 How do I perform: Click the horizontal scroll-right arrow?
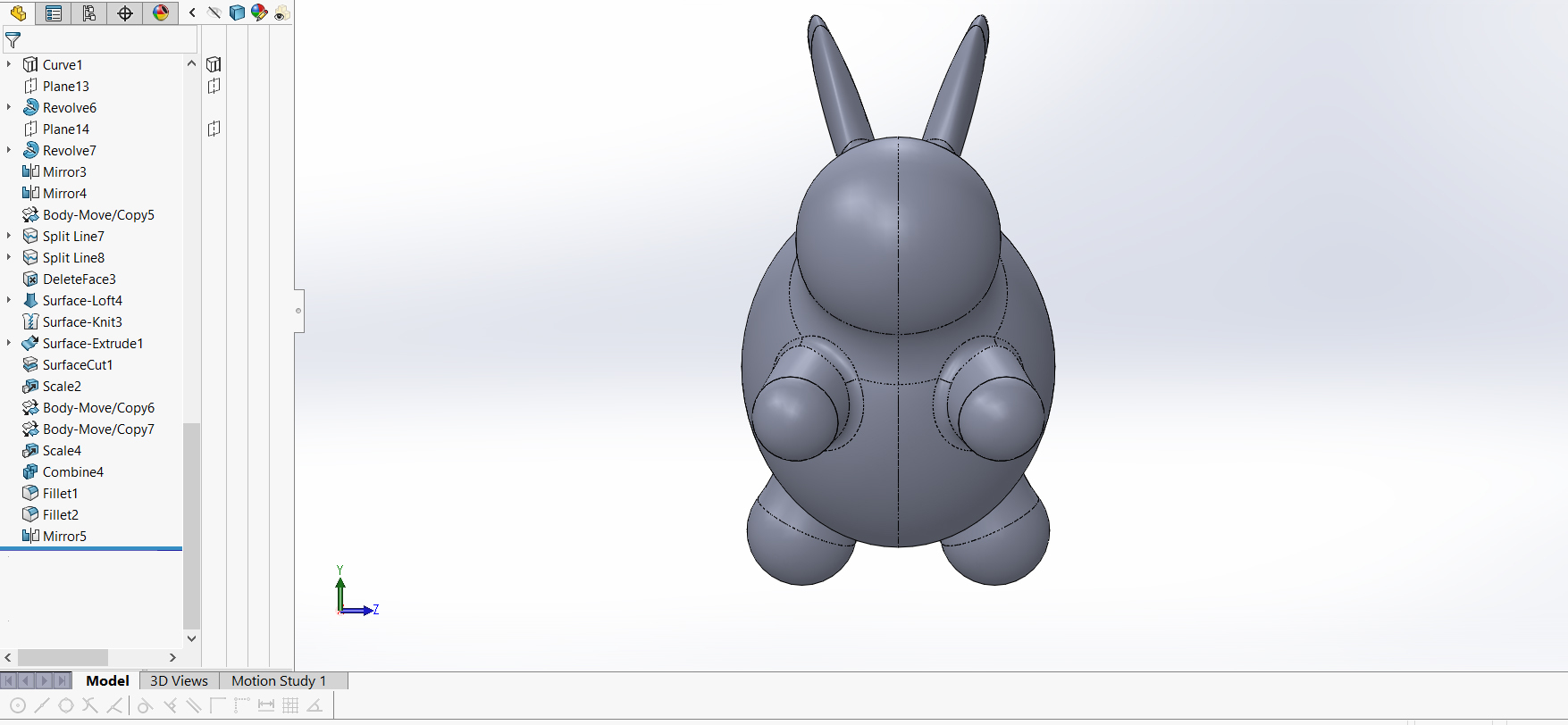tap(172, 657)
